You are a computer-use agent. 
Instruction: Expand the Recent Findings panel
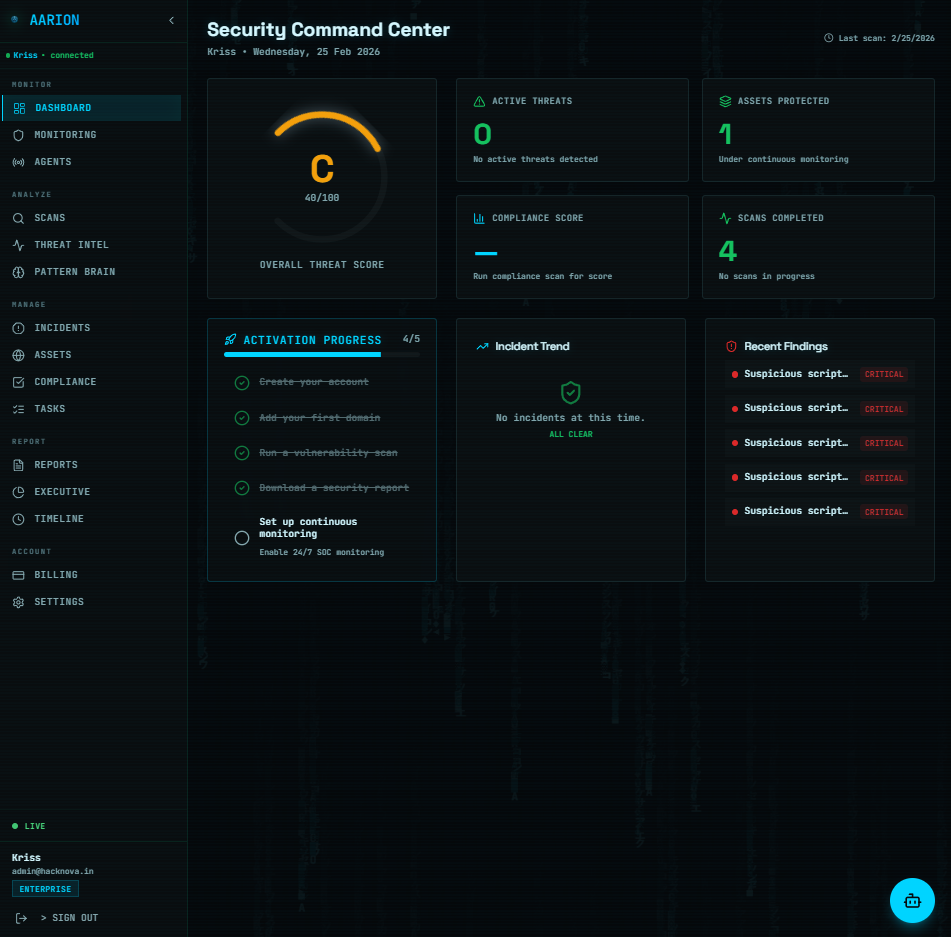tap(788, 346)
